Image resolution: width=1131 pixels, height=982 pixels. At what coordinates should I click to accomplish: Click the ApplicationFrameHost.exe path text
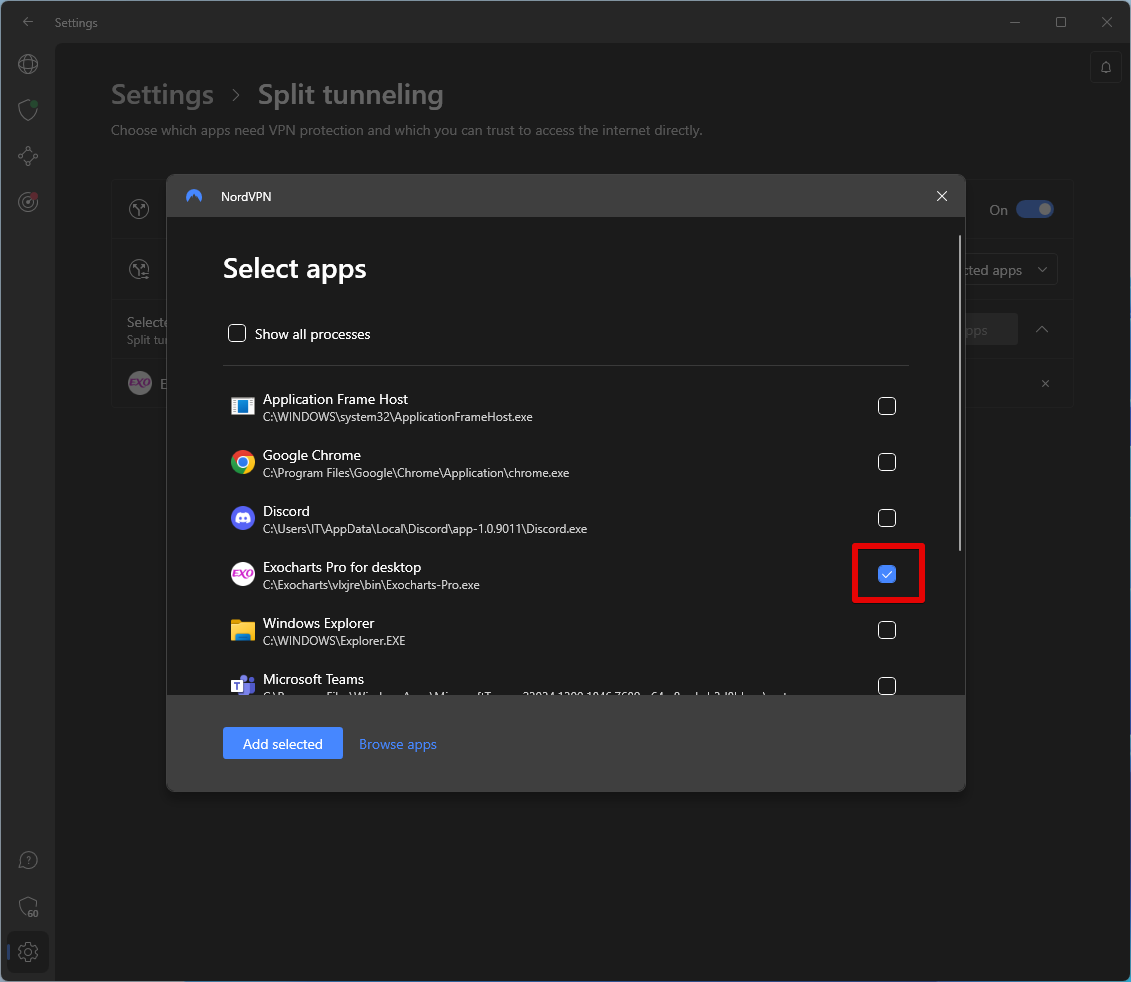coord(397,417)
